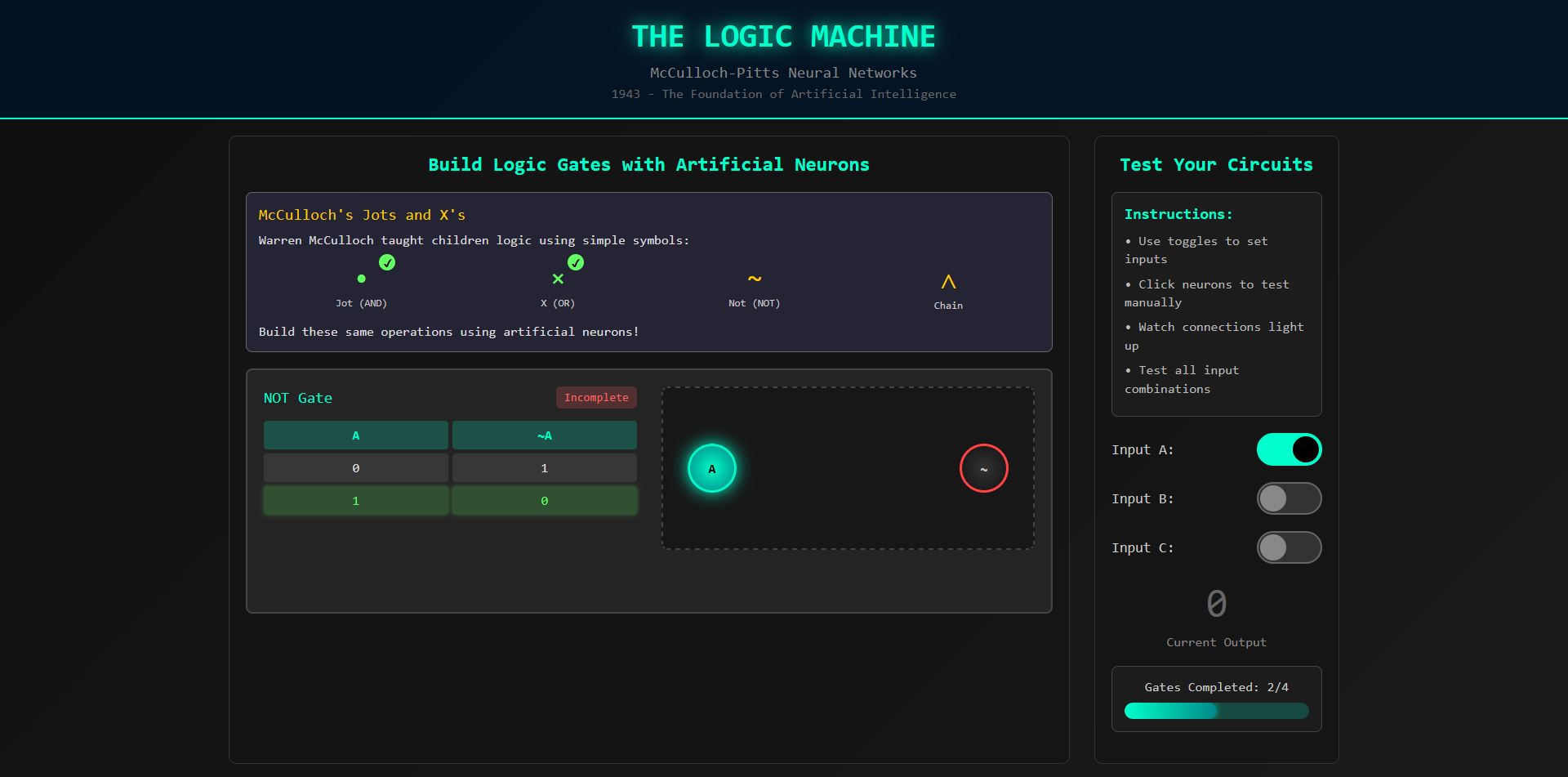
Task: Click the Gates Completed progress bar
Action: 1217,711
